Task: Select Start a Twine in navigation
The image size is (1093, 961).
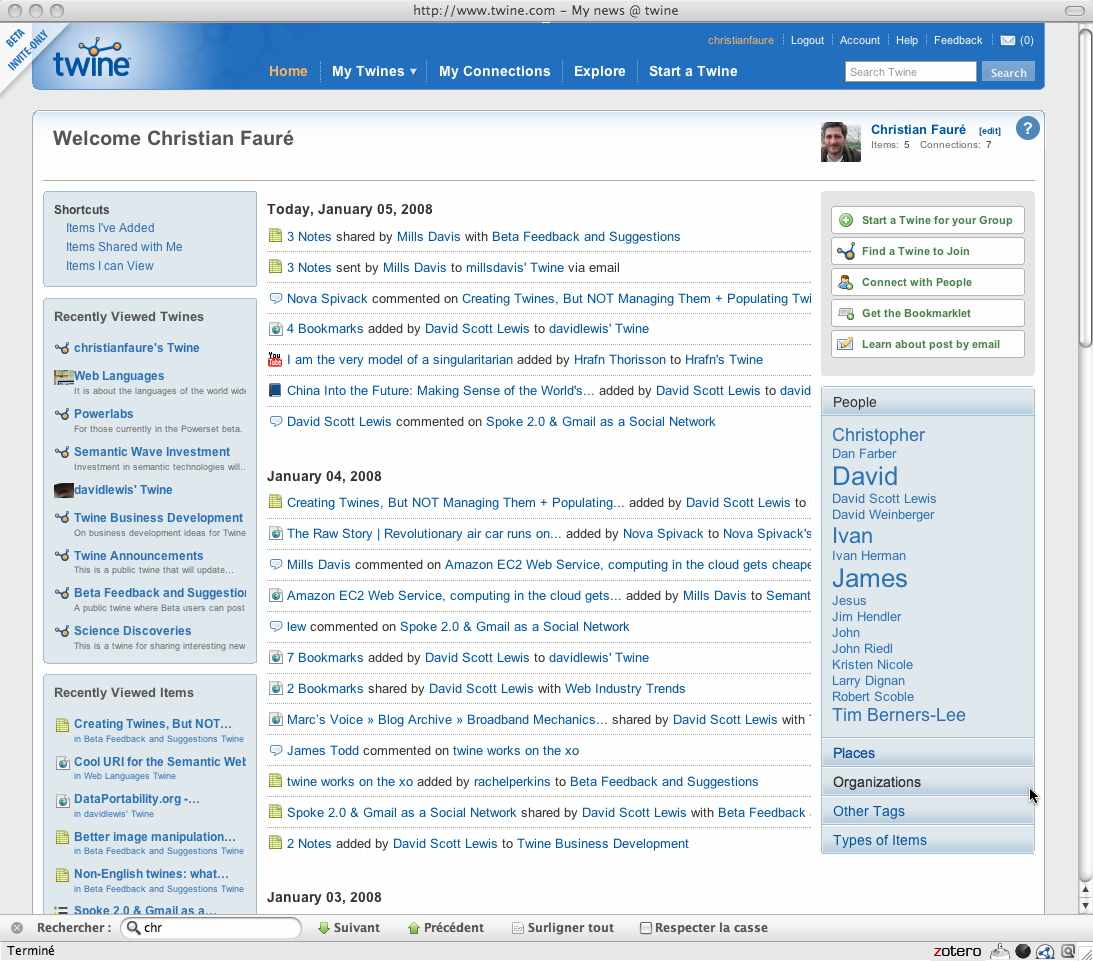Action: coord(693,71)
